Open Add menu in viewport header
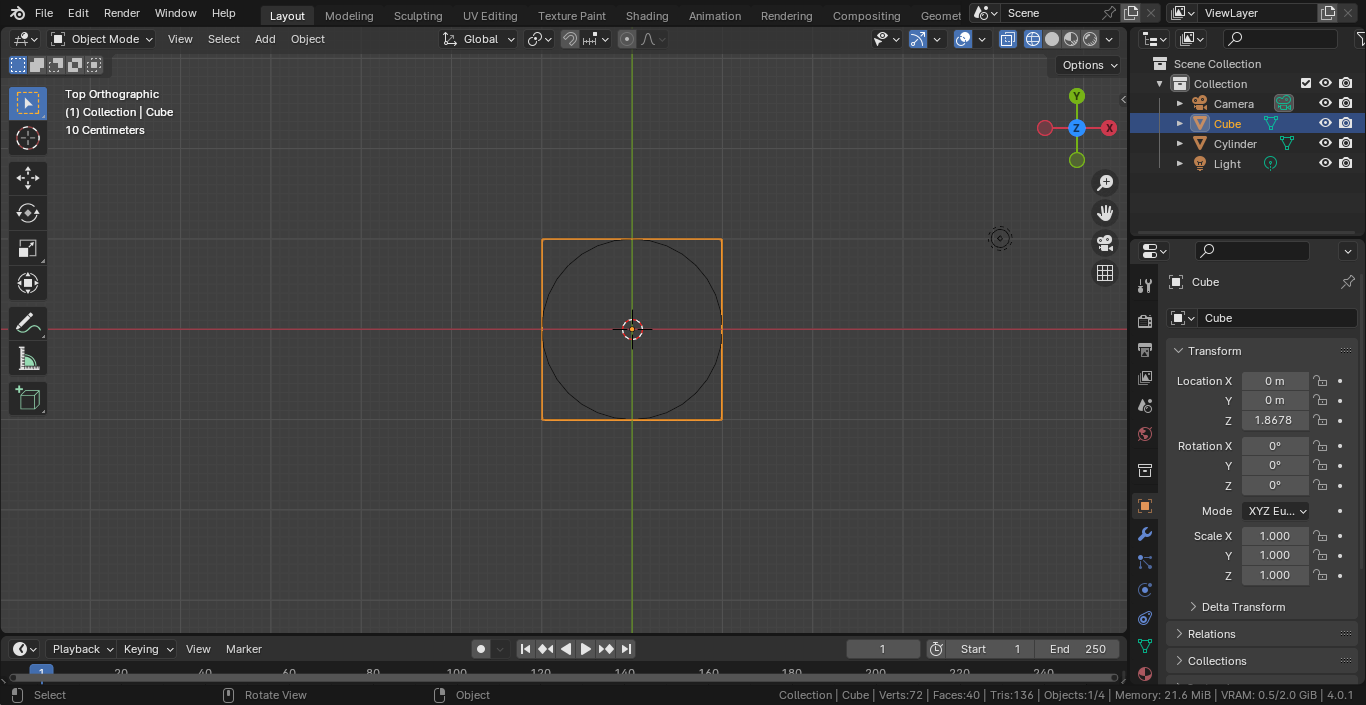This screenshot has width=1366, height=705. pos(265,39)
